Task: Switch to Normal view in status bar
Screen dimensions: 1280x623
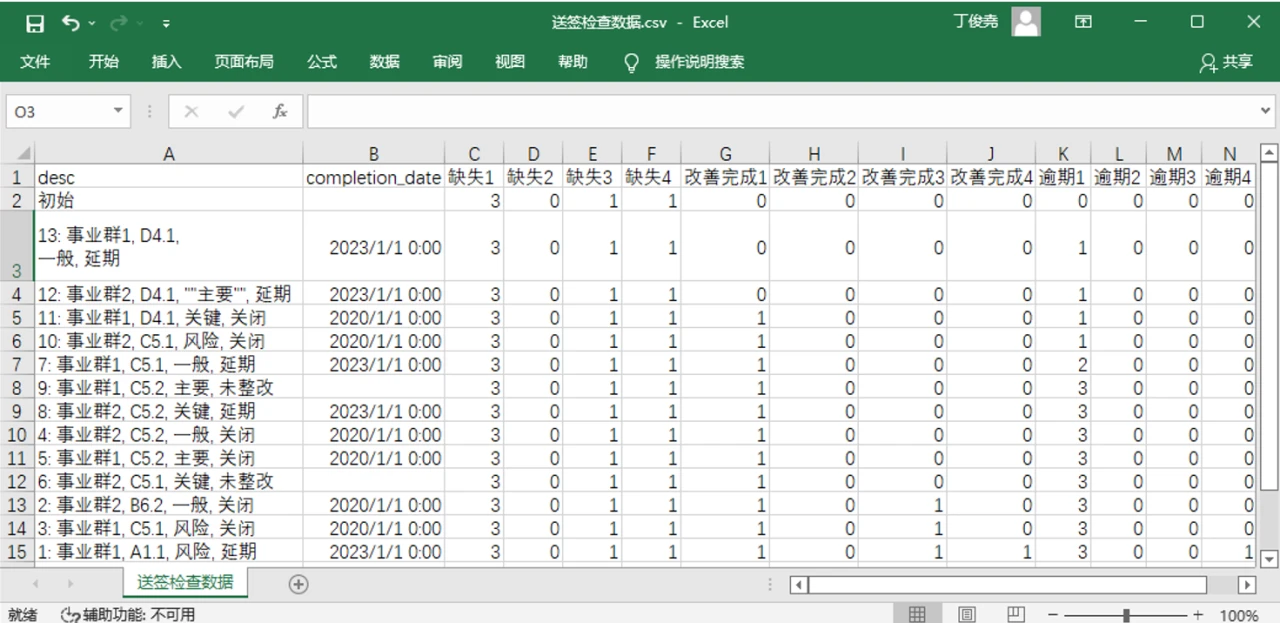Action: [x=917, y=614]
